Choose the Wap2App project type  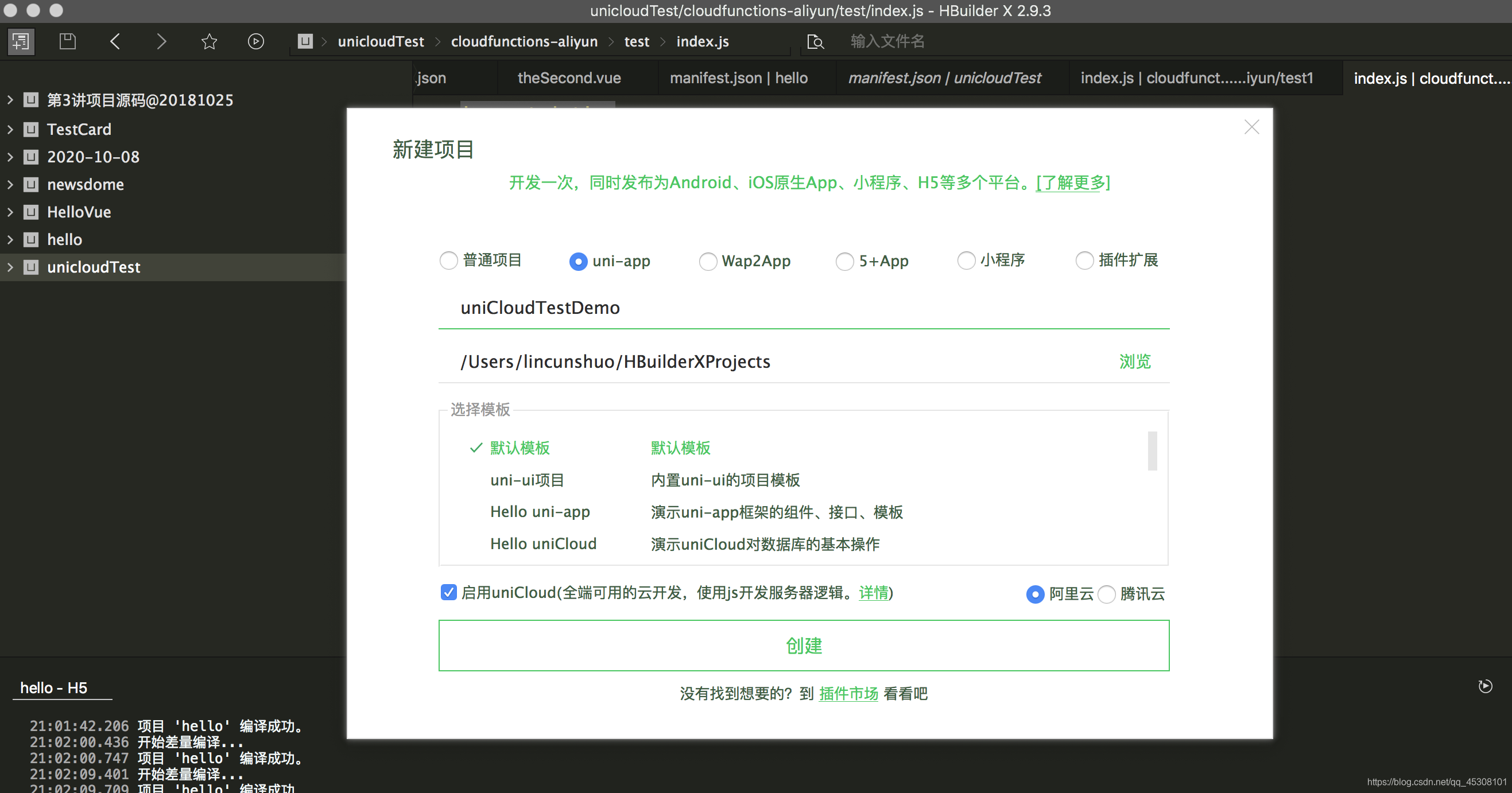707,261
